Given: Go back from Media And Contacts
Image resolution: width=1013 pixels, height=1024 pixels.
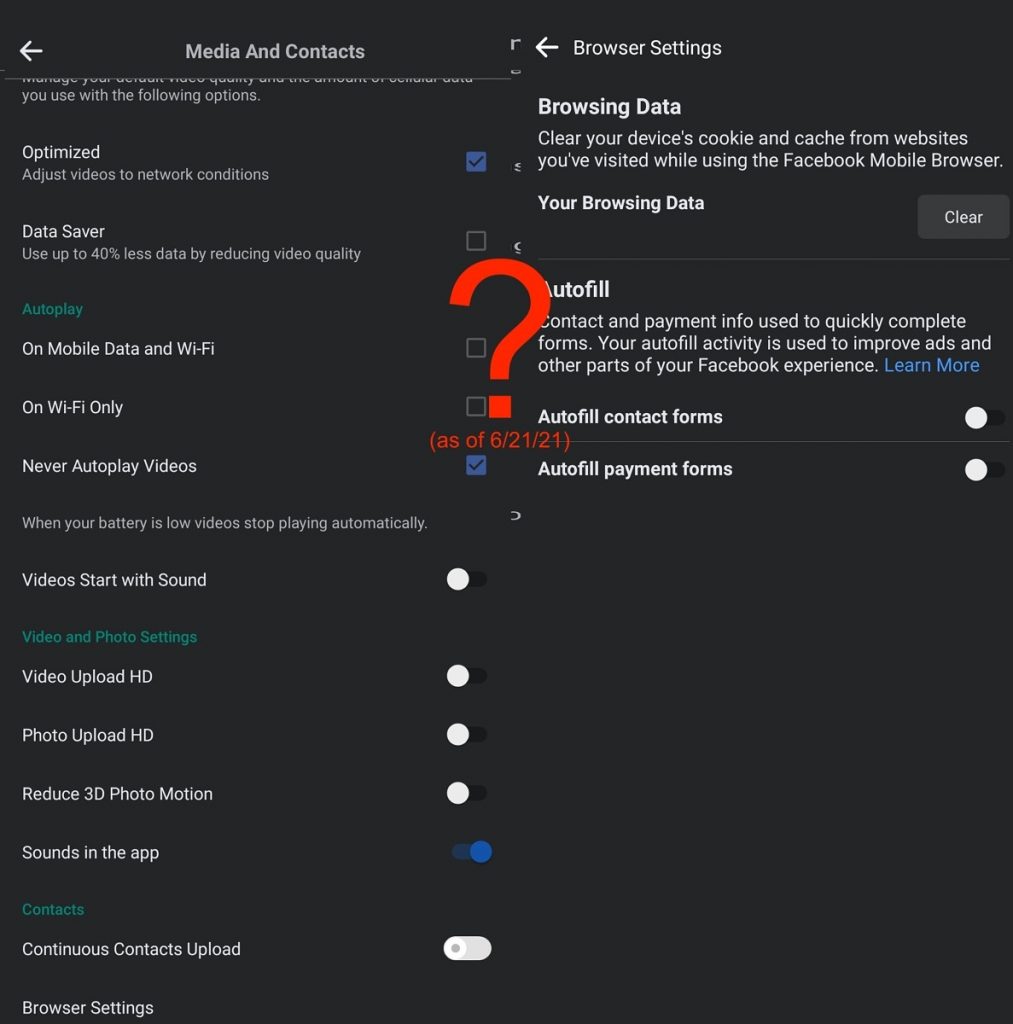Looking at the screenshot, I should coord(31,51).
